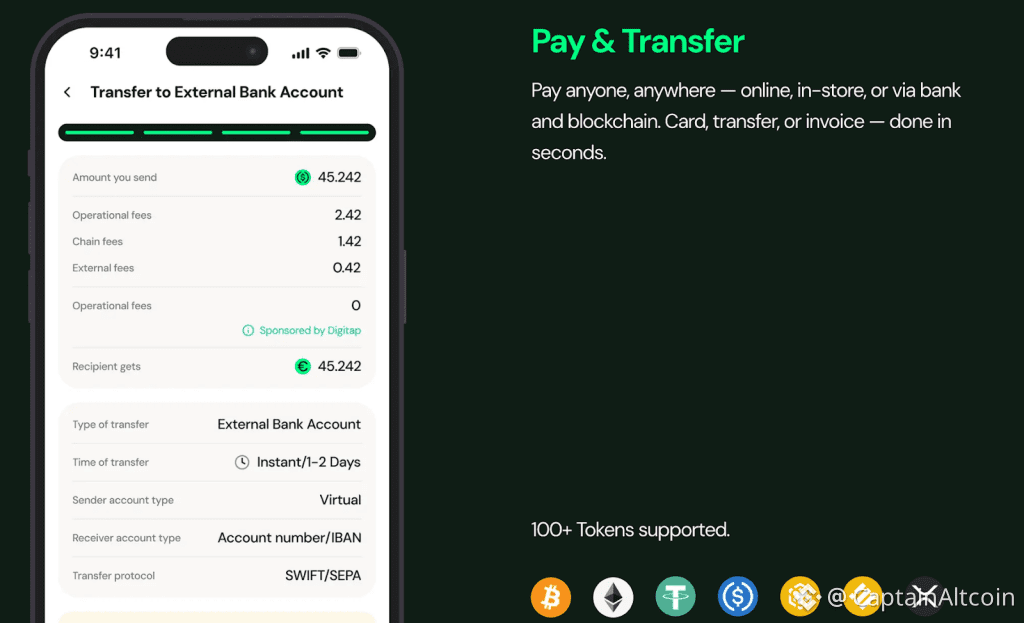Open the Sponsored by Digitap link

click(x=310, y=330)
